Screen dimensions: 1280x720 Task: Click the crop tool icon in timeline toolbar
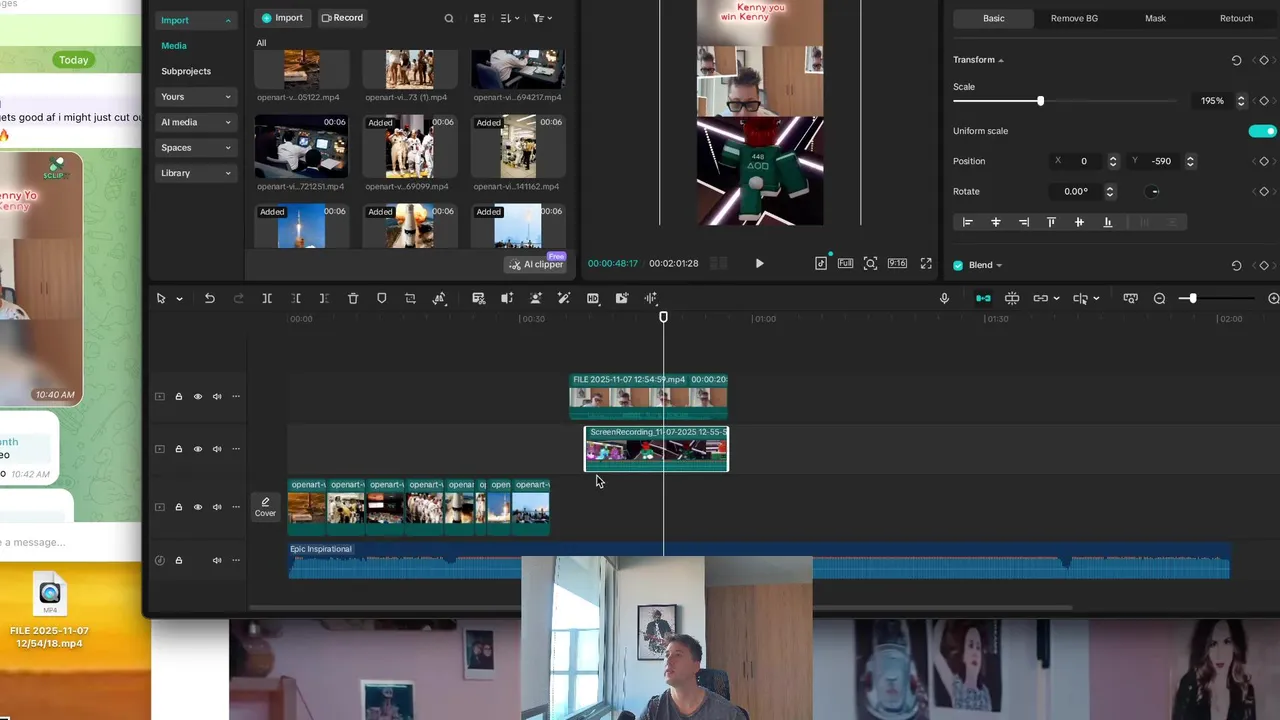click(x=410, y=298)
